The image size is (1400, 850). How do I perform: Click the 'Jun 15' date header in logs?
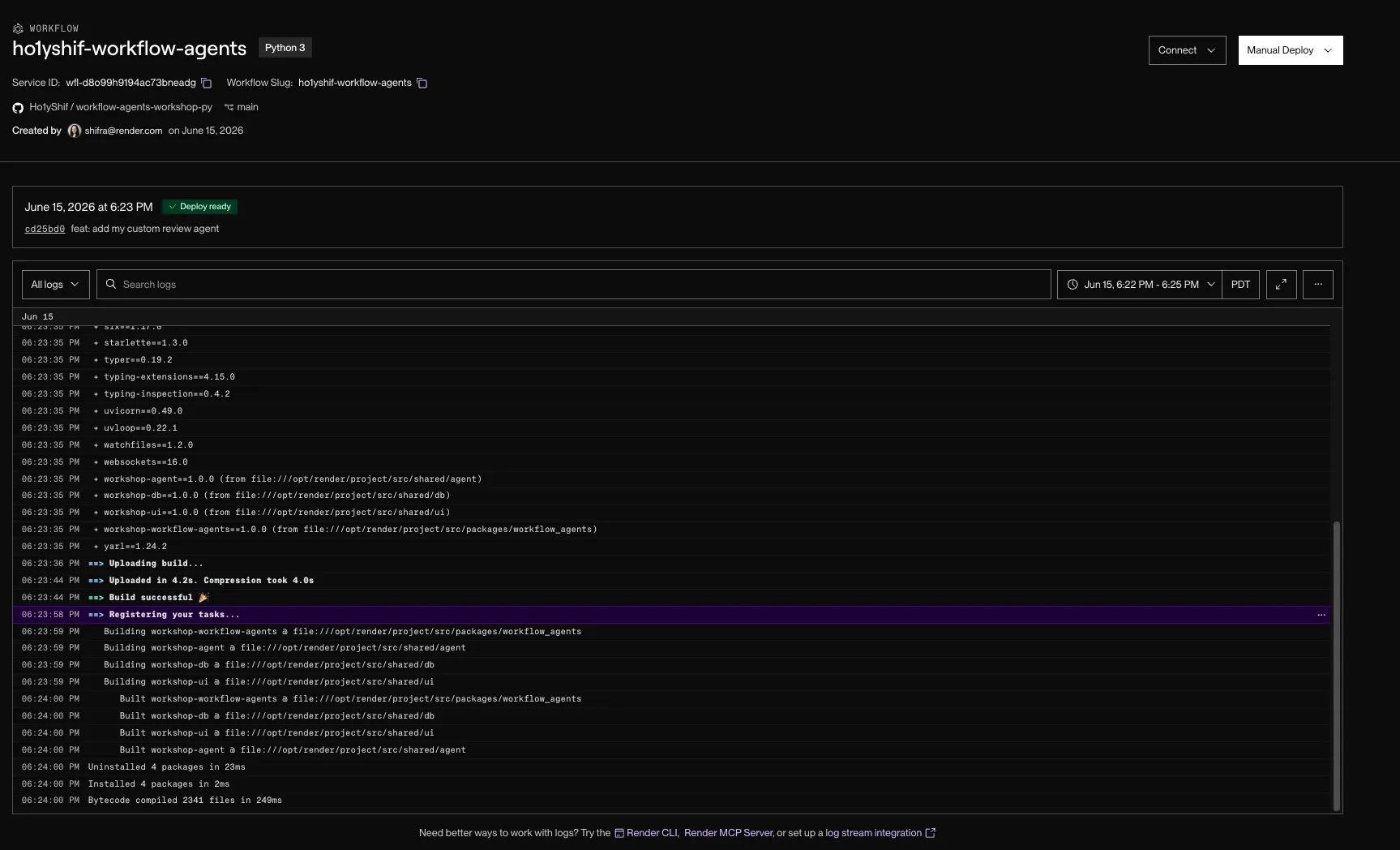(x=37, y=317)
